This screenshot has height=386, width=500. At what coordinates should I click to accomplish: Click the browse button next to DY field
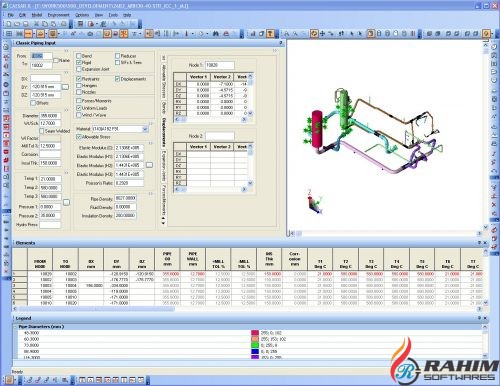(65, 87)
